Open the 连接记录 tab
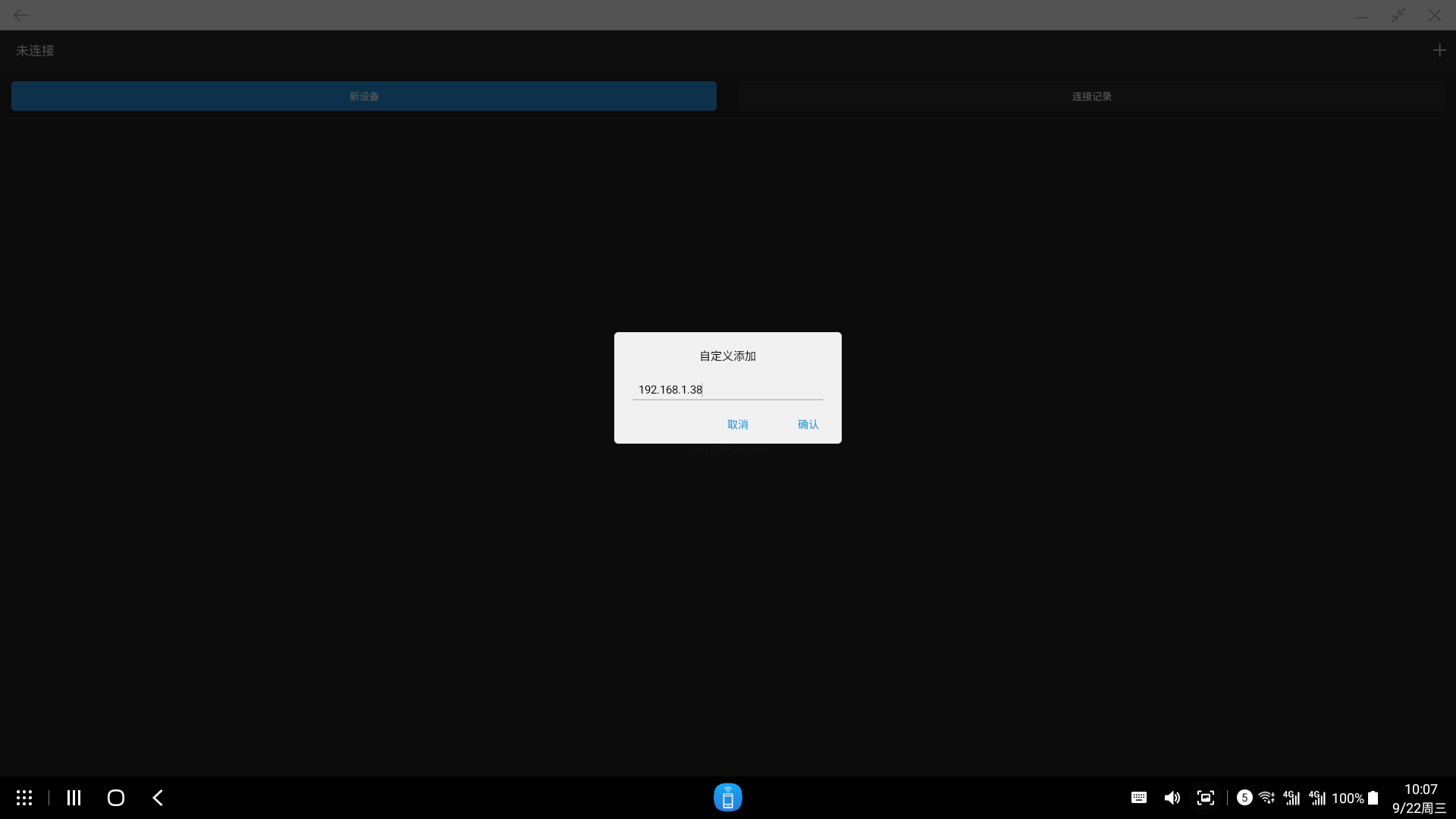This screenshot has height=819, width=1456. 1092,96
